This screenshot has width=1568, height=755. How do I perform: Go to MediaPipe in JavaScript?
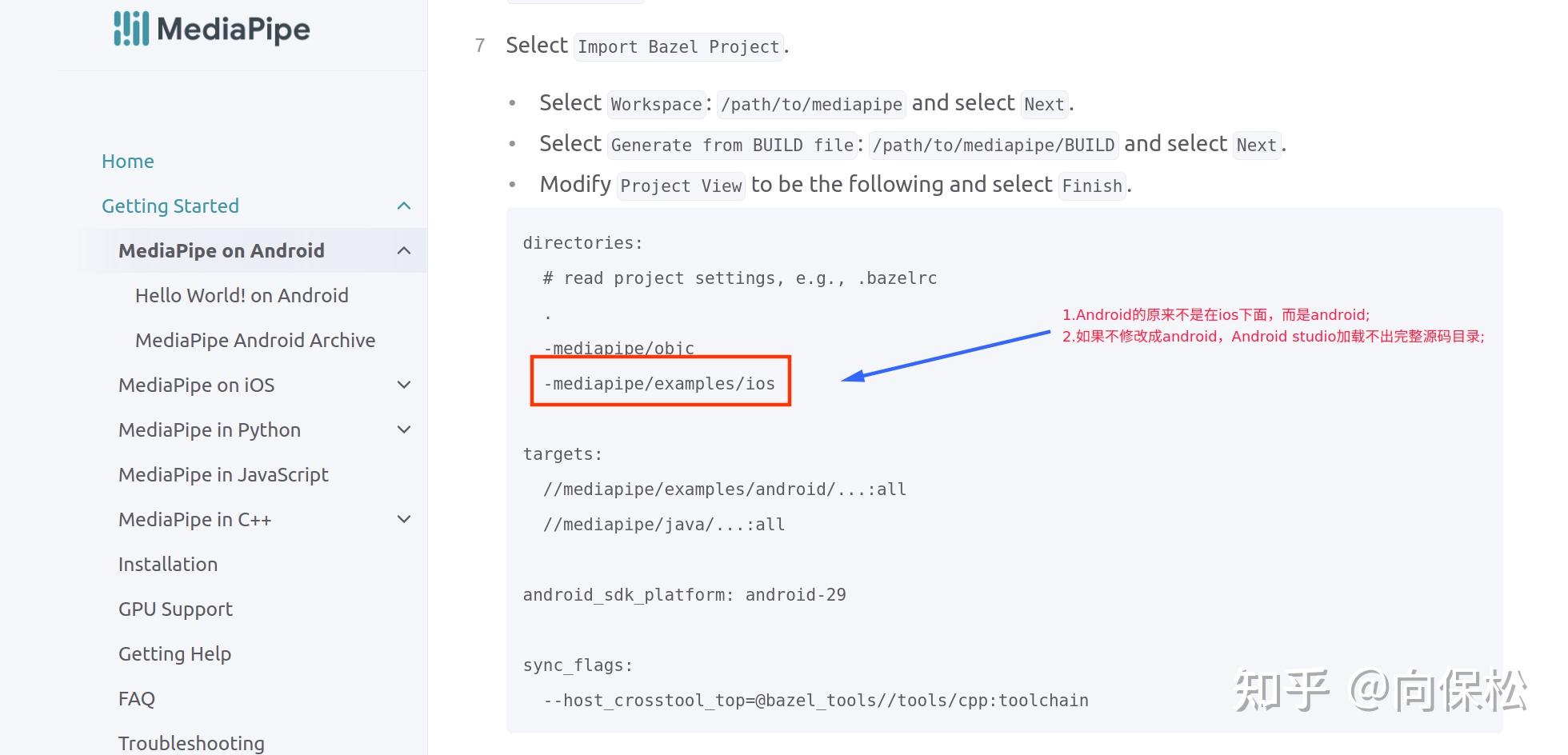[223, 475]
